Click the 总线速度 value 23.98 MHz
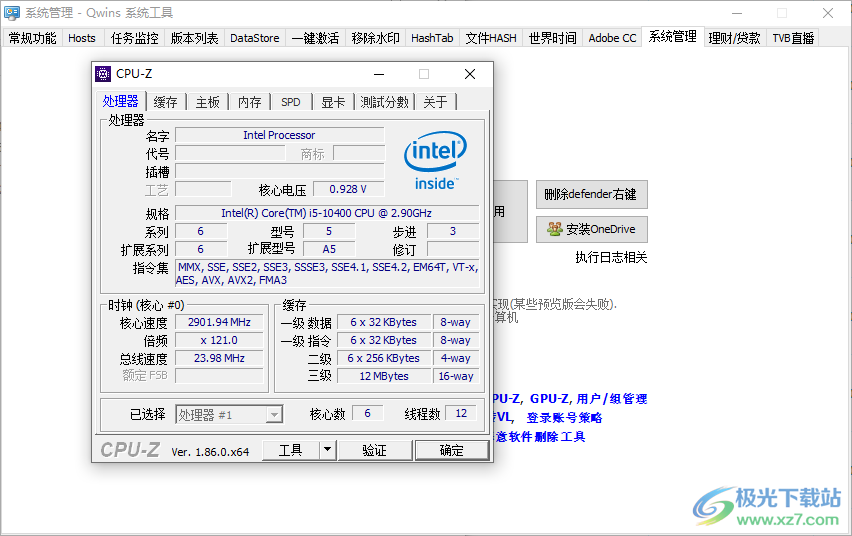Image resolution: width=852 pixels, height=536 pixels. pyautogui.click(x=219, y=358)
